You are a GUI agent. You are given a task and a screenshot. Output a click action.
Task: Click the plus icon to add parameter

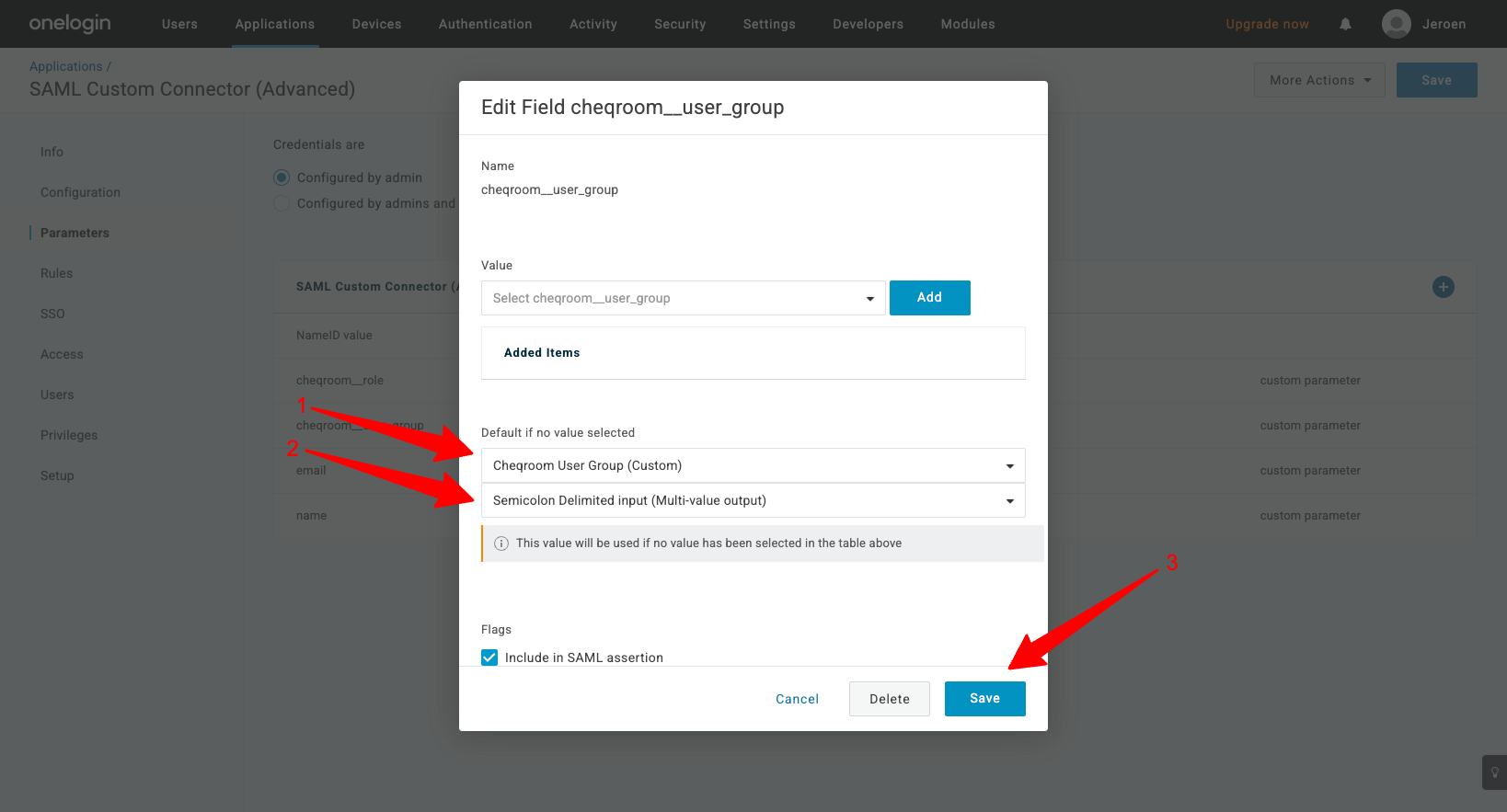click(1443, 287)
